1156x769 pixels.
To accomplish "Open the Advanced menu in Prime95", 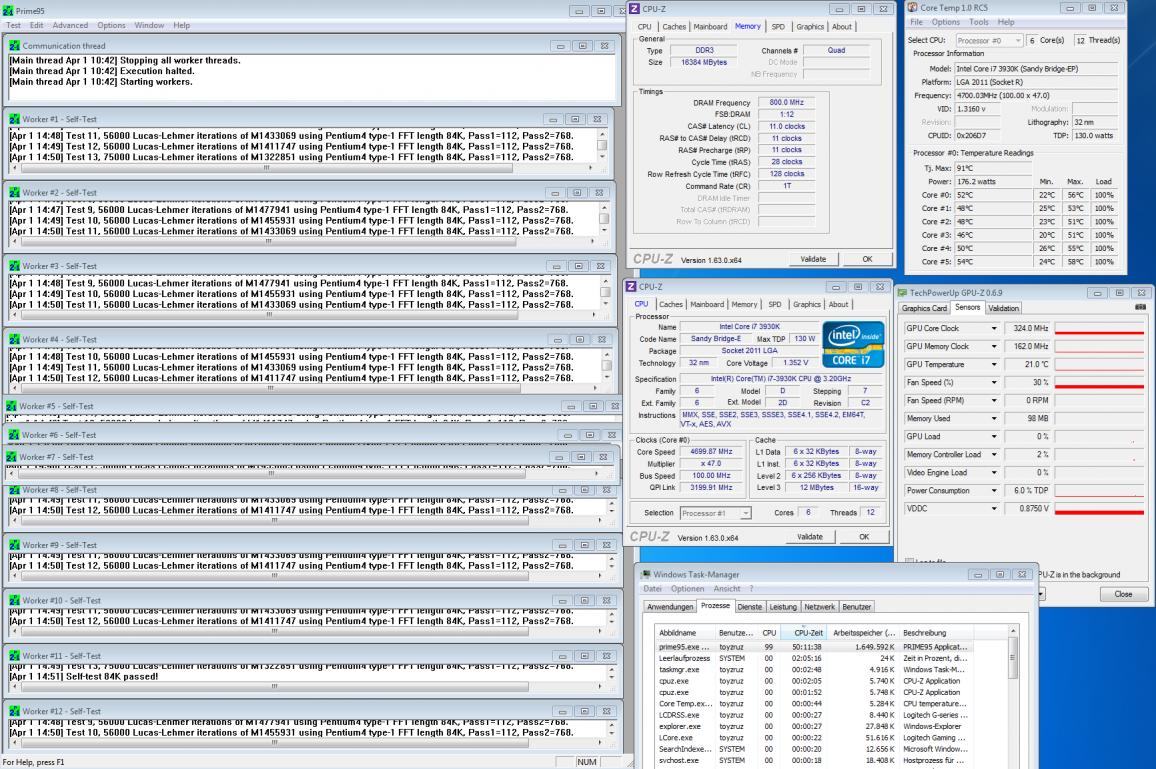I will click(70, 25).
